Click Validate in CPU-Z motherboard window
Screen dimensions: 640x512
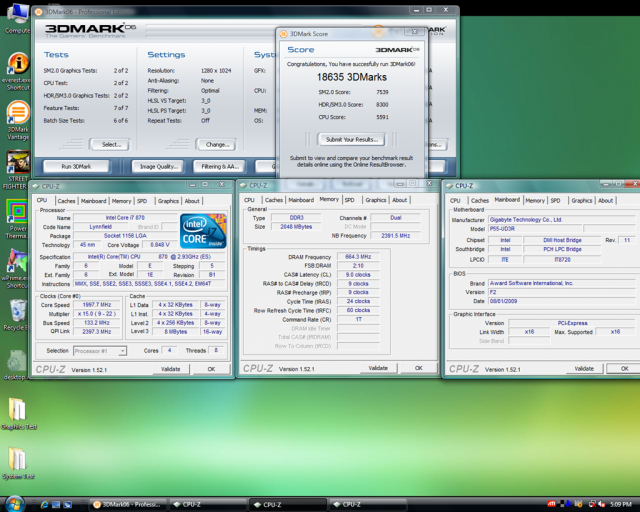(584, 368)
